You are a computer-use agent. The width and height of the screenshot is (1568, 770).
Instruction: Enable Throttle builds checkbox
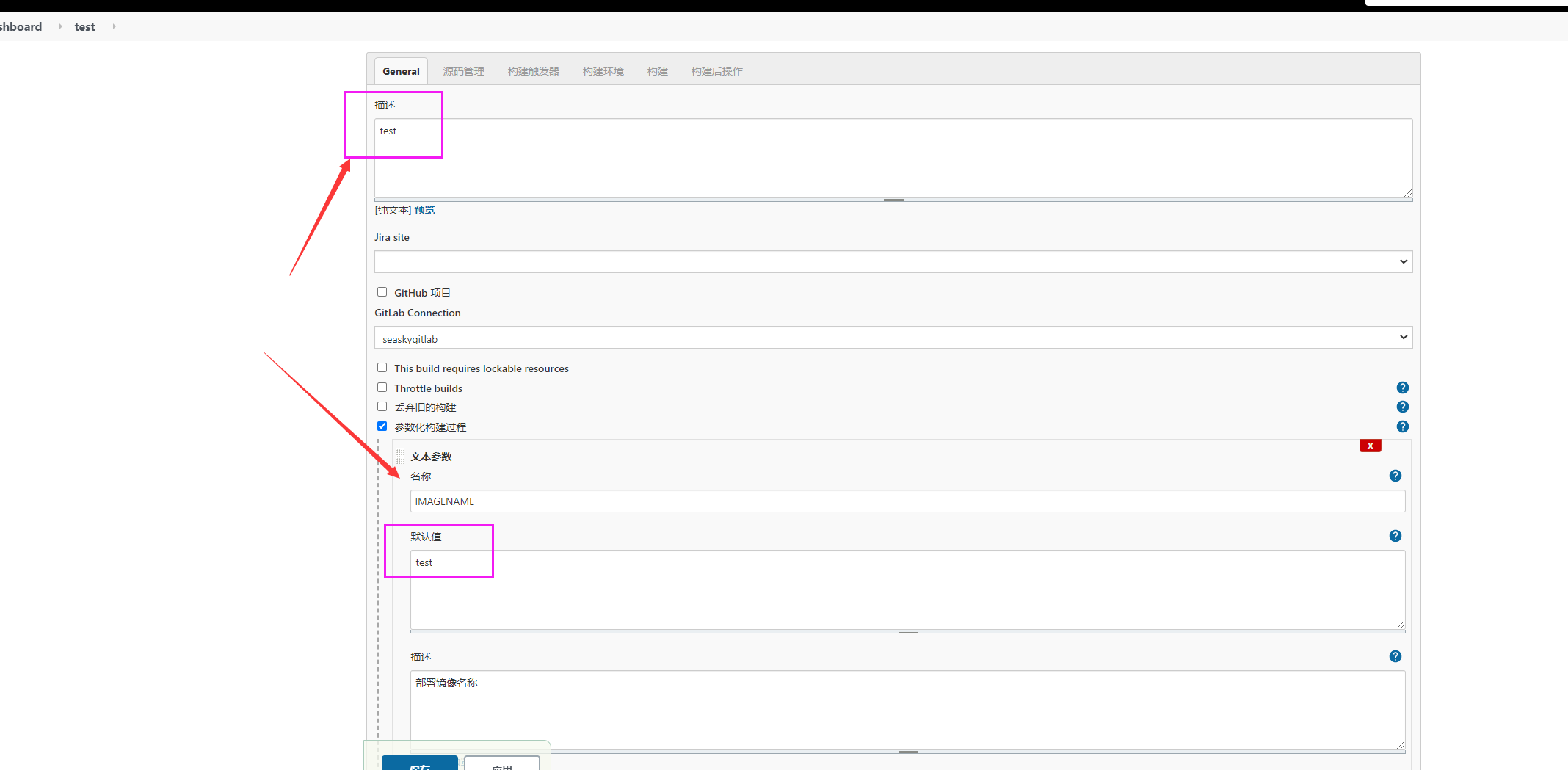tap(382, 388)
